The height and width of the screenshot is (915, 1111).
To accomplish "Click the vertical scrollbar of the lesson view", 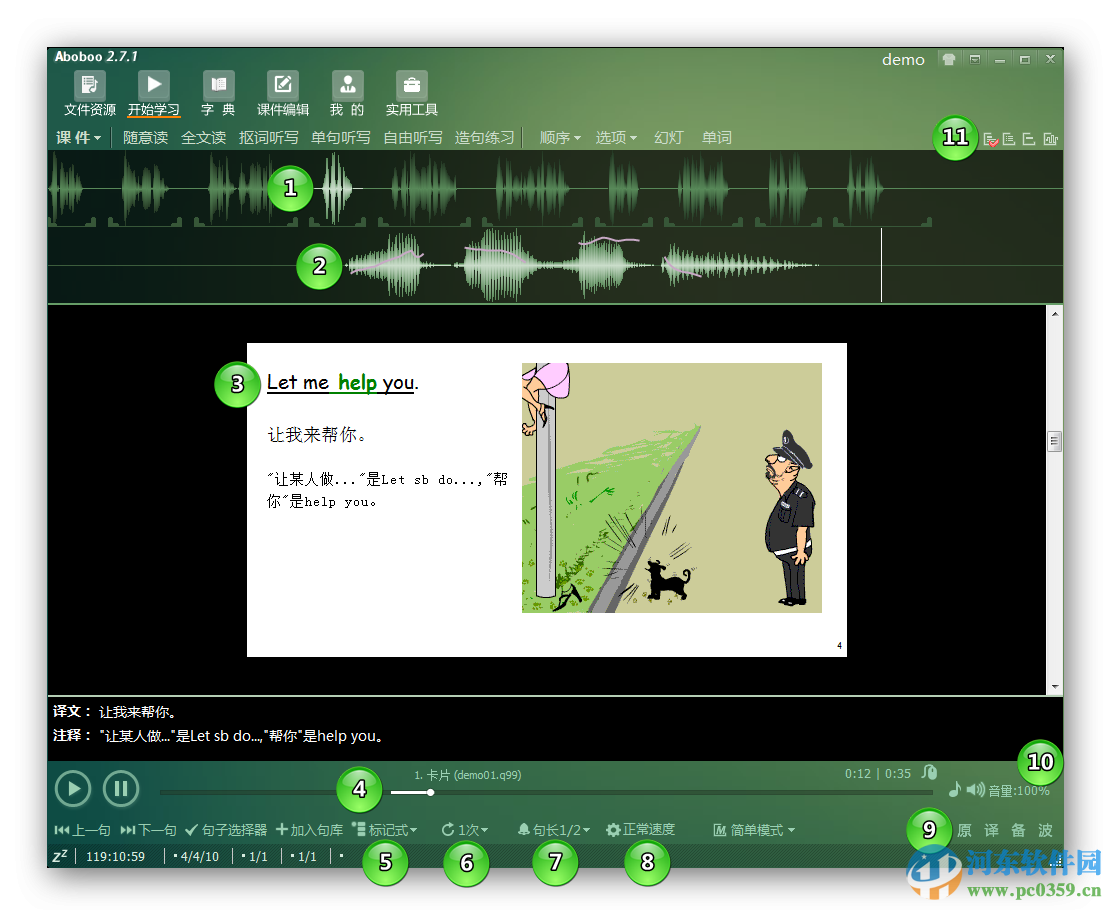I will (1055, 440).
